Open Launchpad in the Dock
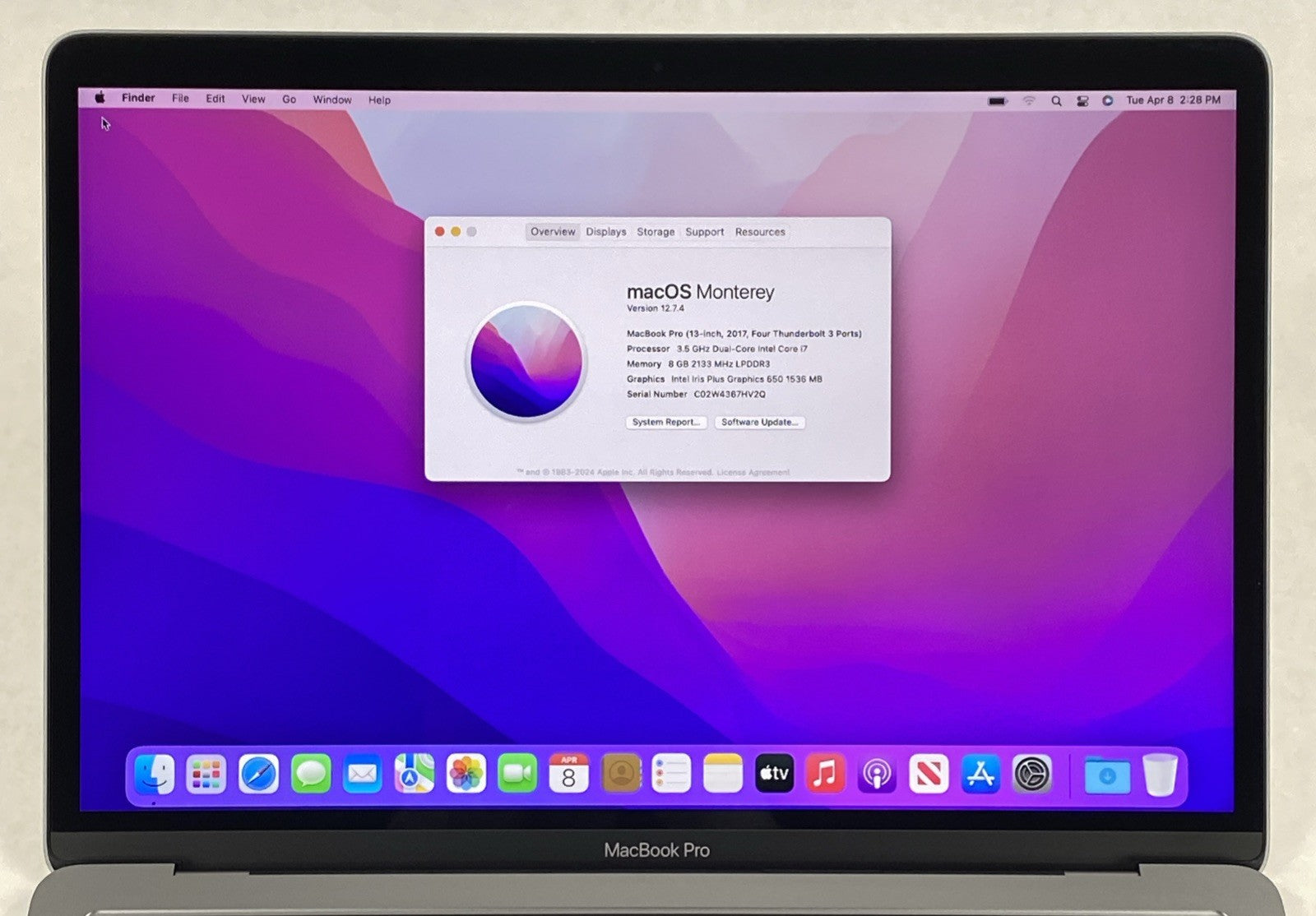1316x916 pixels. (x=206, y=774)
